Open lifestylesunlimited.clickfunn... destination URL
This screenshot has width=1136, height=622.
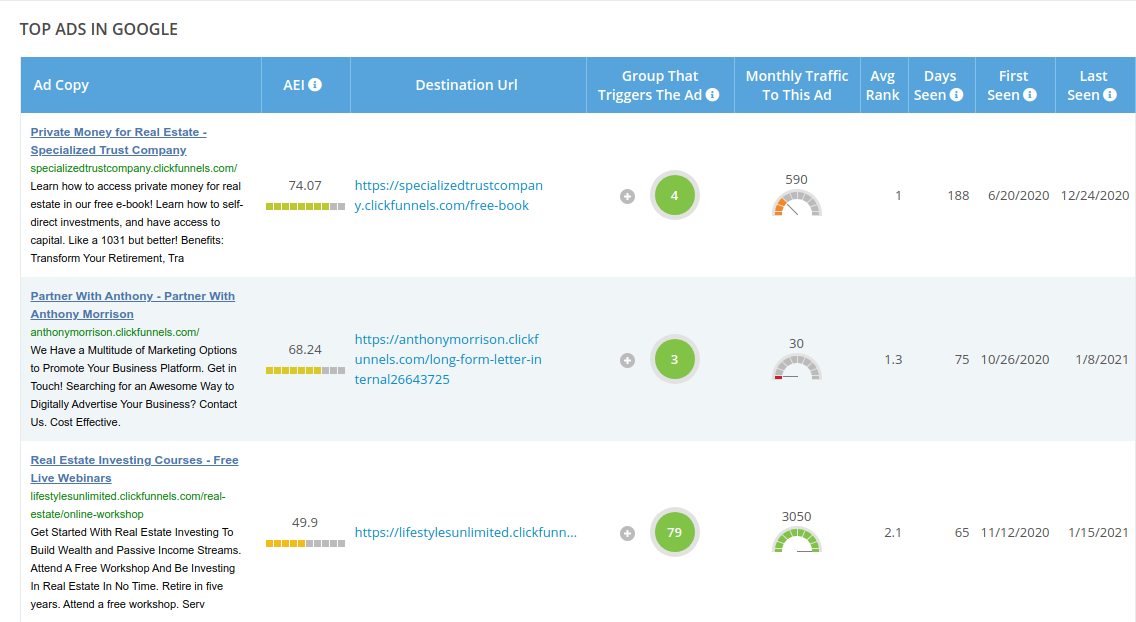[466, 532]
